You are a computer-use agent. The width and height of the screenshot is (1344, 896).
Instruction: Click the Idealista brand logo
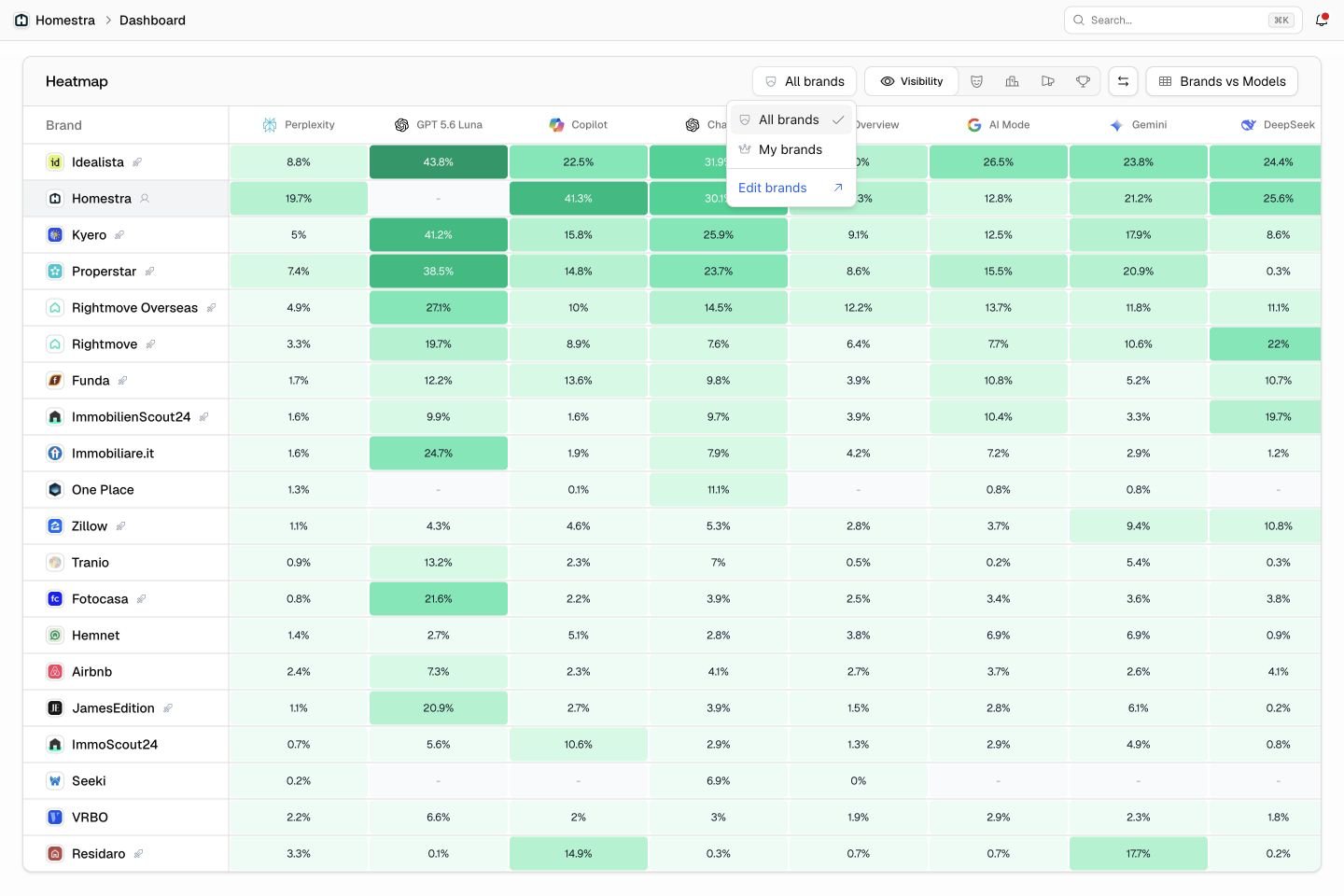coord(55,162)
